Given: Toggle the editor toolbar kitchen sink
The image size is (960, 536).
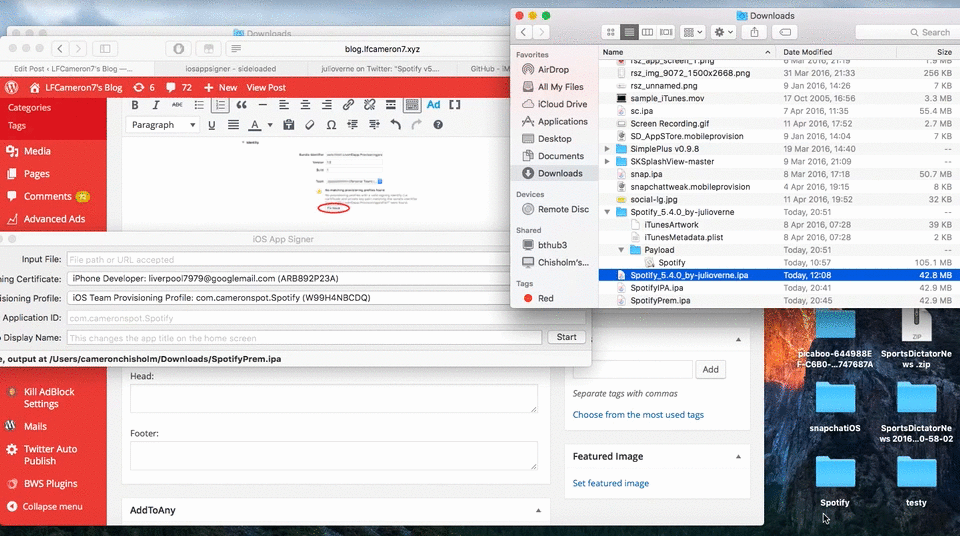Looking at the screenshot, I should 412,105.
